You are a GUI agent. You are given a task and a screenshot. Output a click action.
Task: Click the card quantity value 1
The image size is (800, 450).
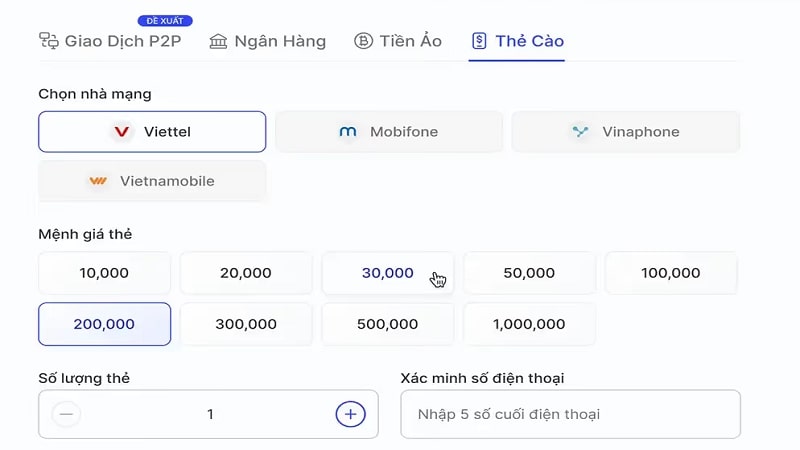coord(210,414)
